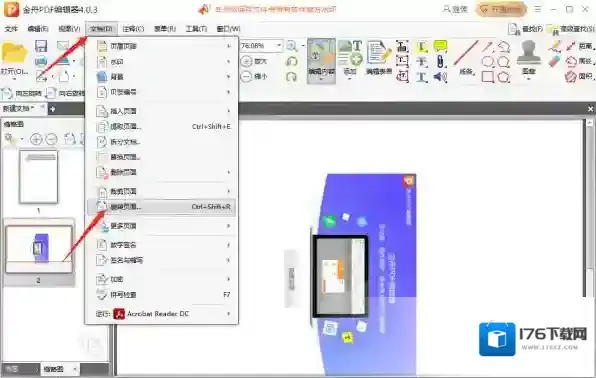Choose 拼写检查 spell check menu item
This screenshot has height=378, width=596.
162,295
